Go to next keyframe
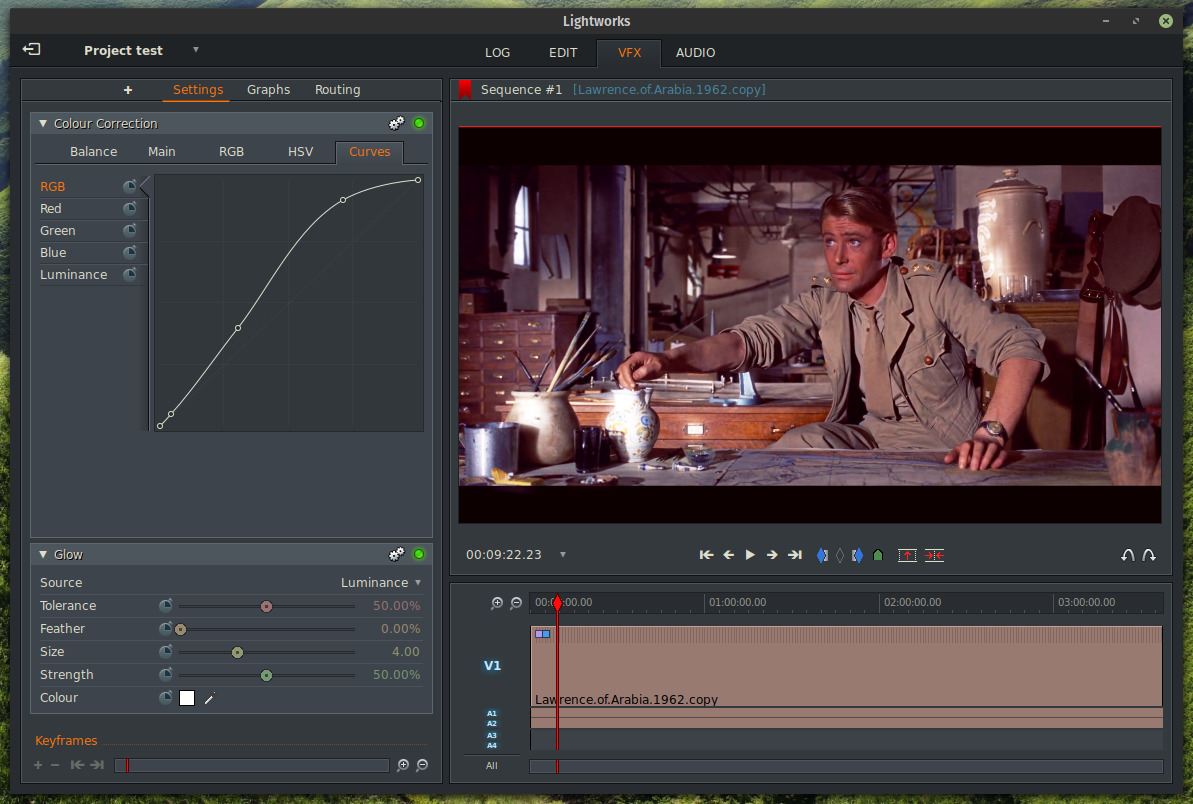Viewport: 1193px width, 804px height. [97, 764]
